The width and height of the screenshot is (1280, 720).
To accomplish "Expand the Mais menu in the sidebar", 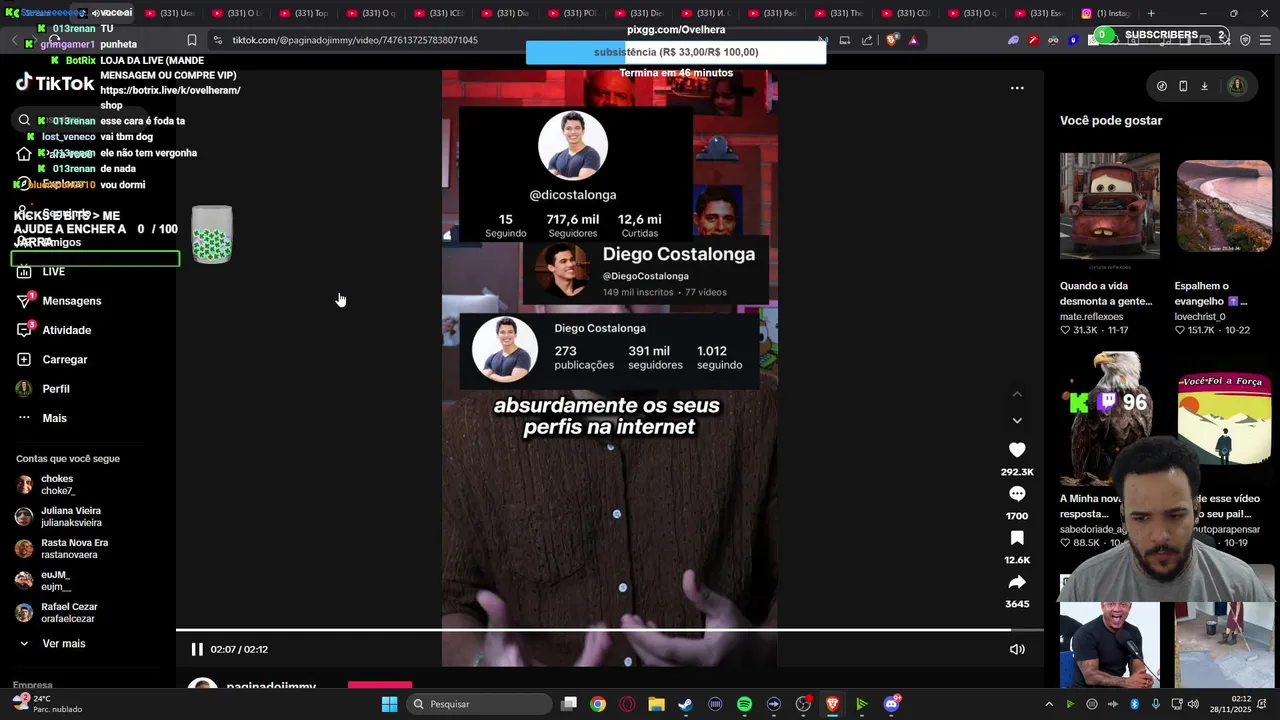I will [54, 418].
